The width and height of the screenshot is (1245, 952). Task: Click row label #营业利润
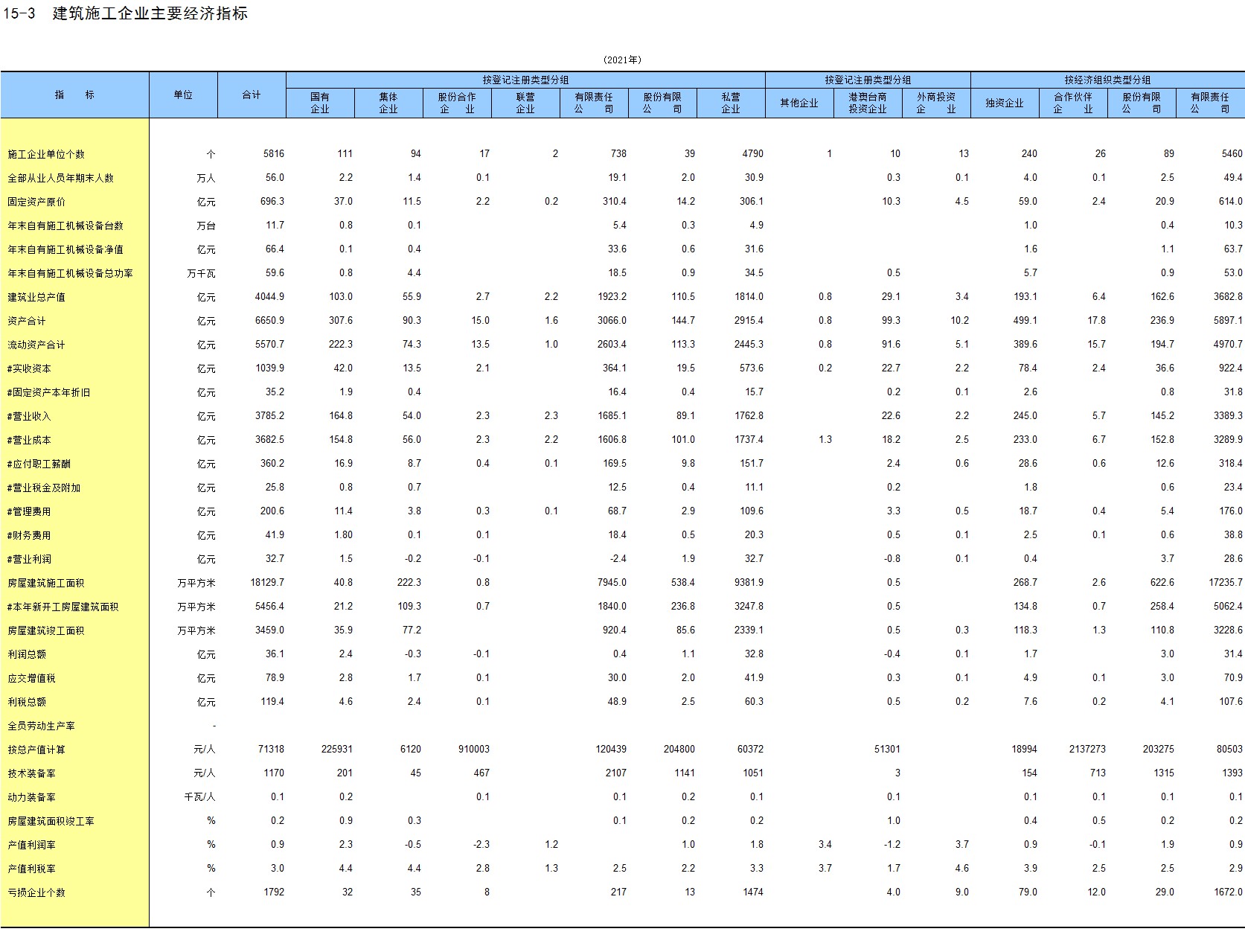[29, 559]
